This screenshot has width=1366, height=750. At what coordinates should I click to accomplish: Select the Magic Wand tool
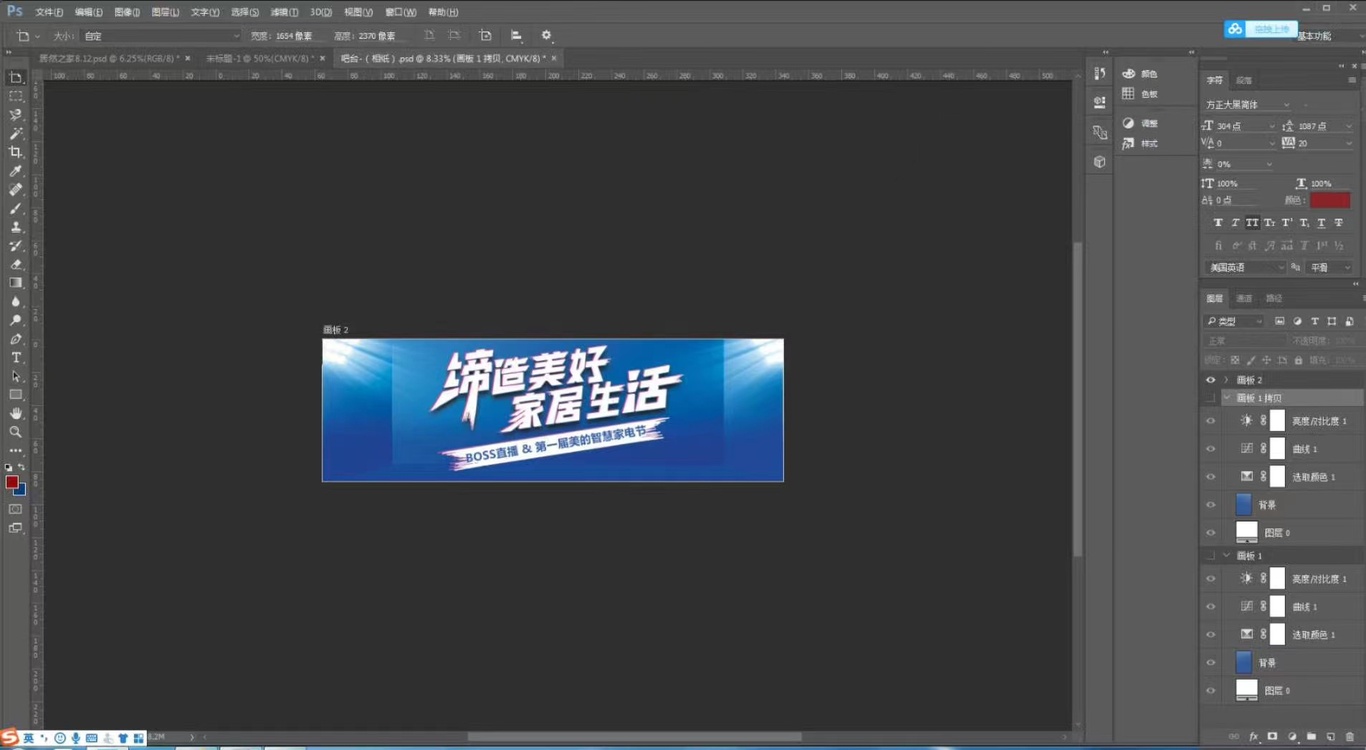[16, 133]
